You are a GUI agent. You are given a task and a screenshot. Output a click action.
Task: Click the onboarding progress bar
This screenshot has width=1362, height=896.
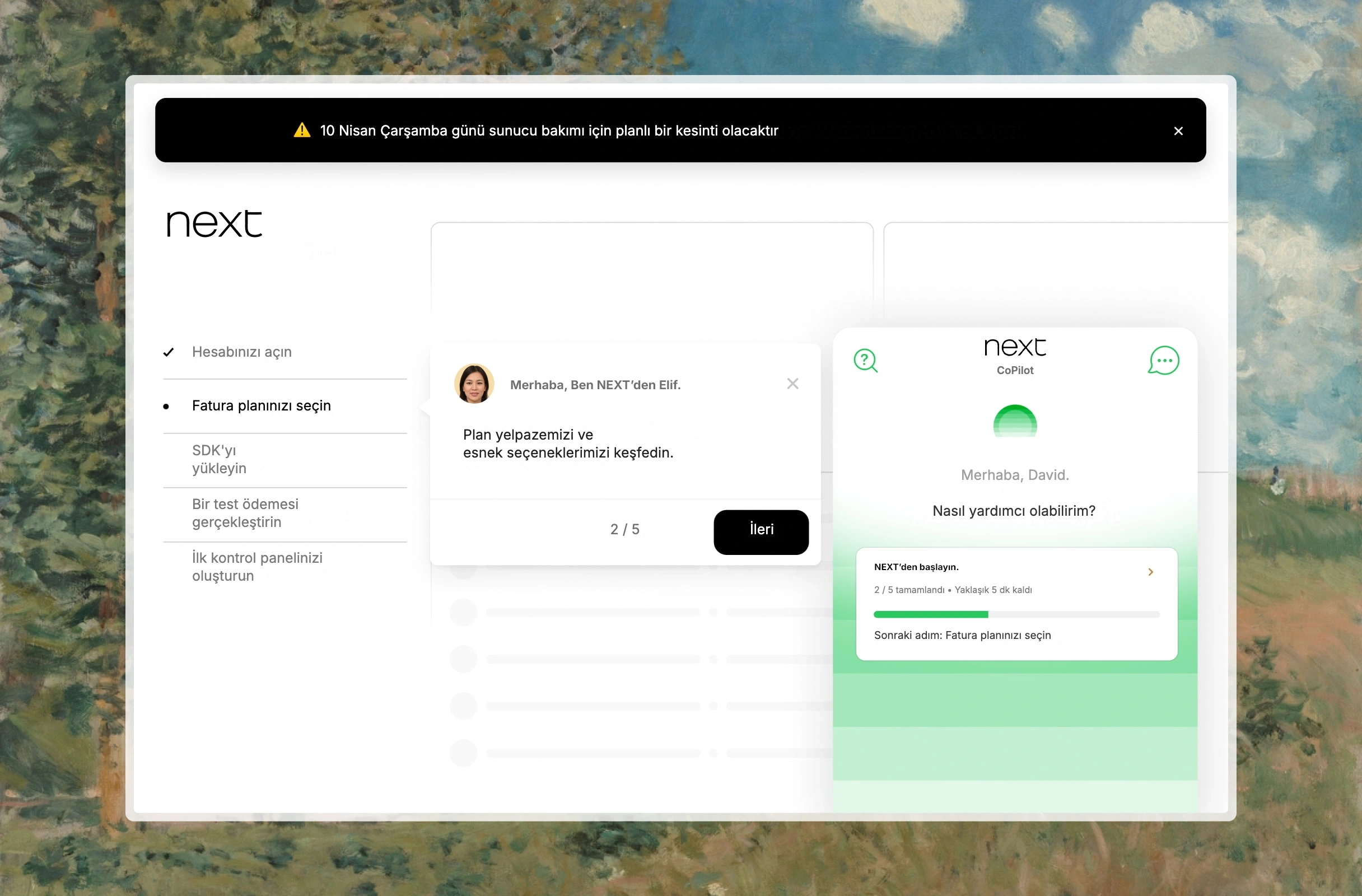(x=1016, y=614)
